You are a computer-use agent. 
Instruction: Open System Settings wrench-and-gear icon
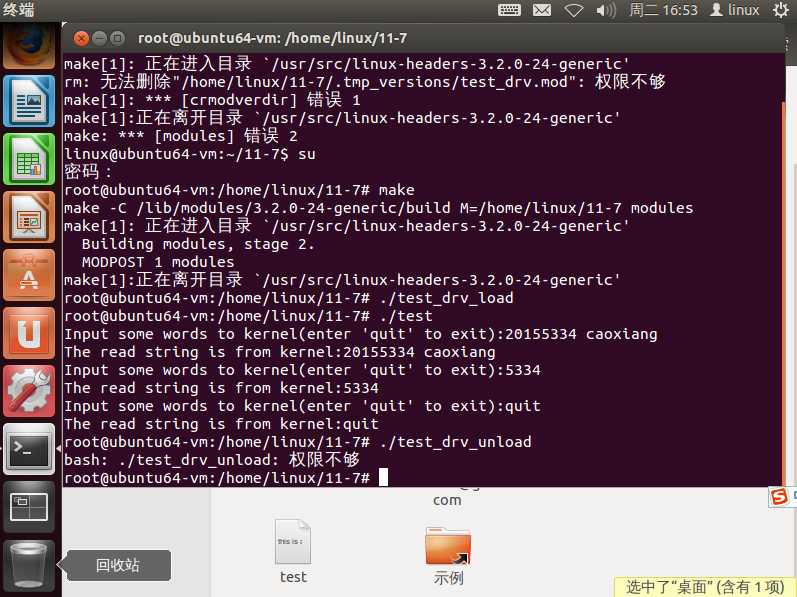[x=28, y=391]
